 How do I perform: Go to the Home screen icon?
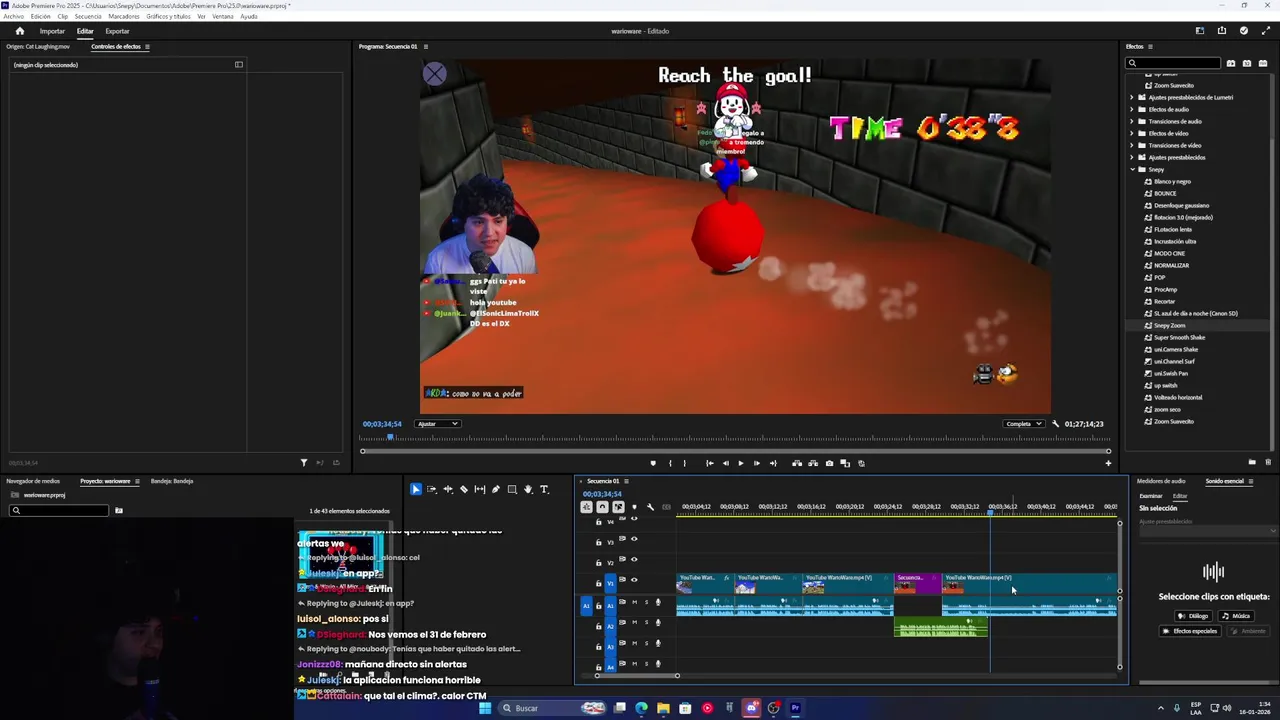[x=19, y=31]
